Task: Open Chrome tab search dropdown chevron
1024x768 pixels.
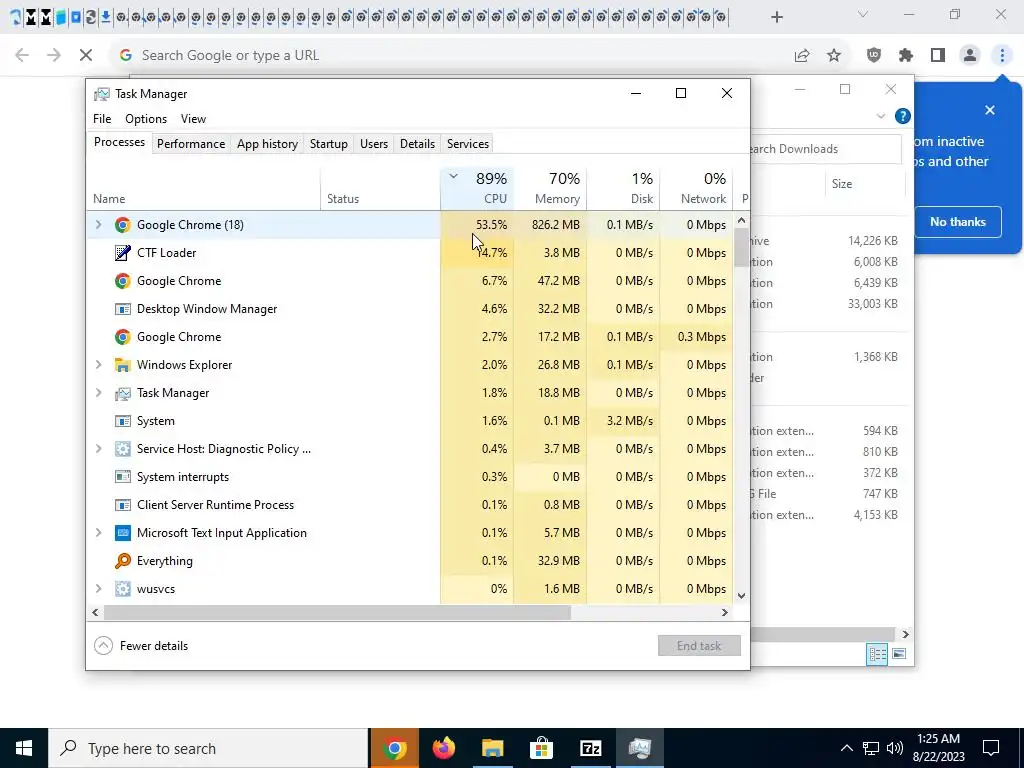Action: [x=863, y=14]
